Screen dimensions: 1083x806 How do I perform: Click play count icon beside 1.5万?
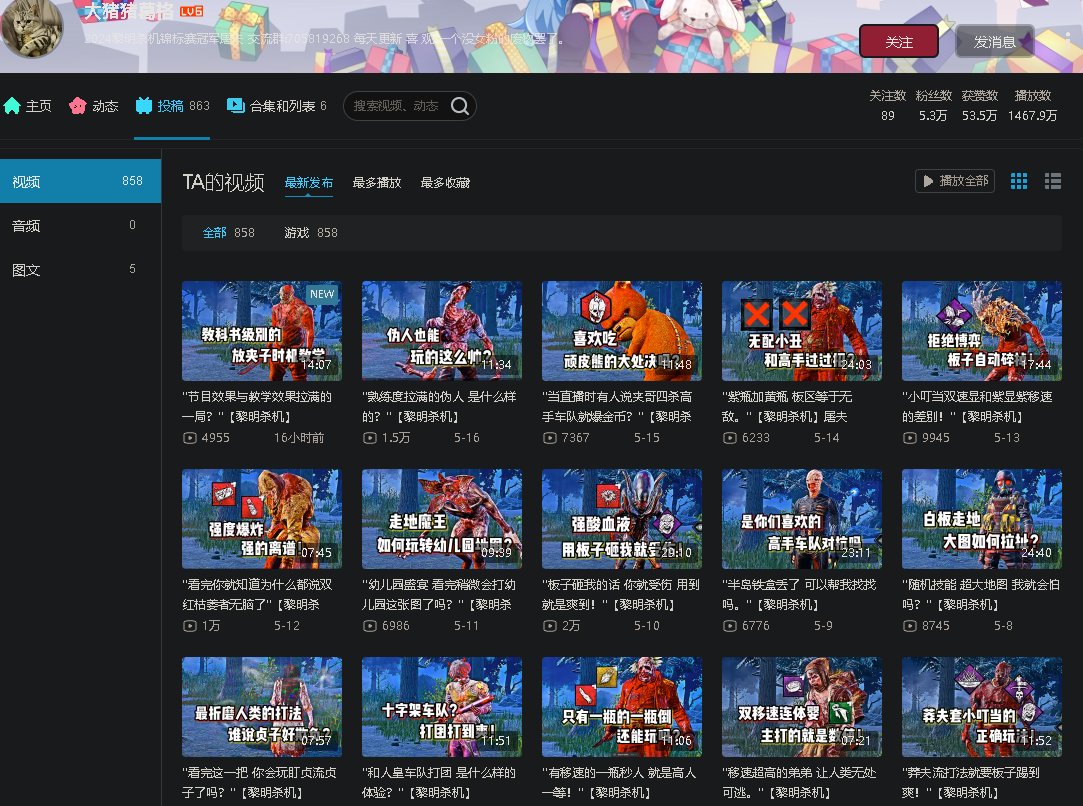pyautogui.click(x=370, y=438)
